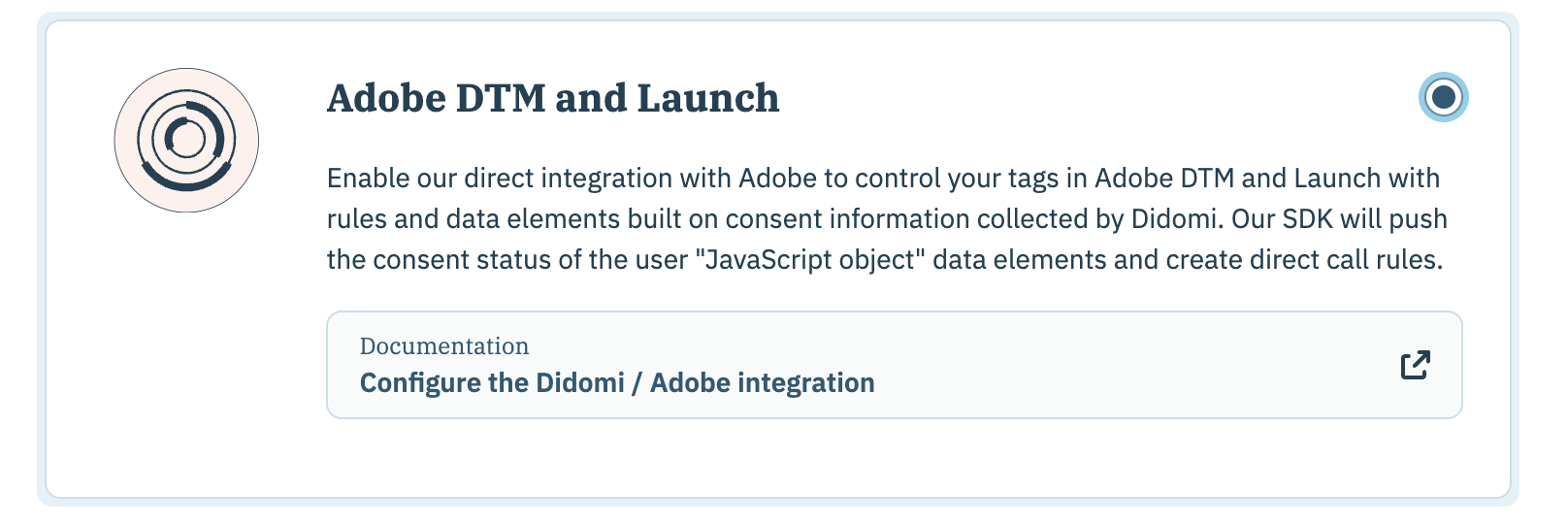Click the external link arrow icon
Screen dimensions: 1568x524
click(1415, 365)
